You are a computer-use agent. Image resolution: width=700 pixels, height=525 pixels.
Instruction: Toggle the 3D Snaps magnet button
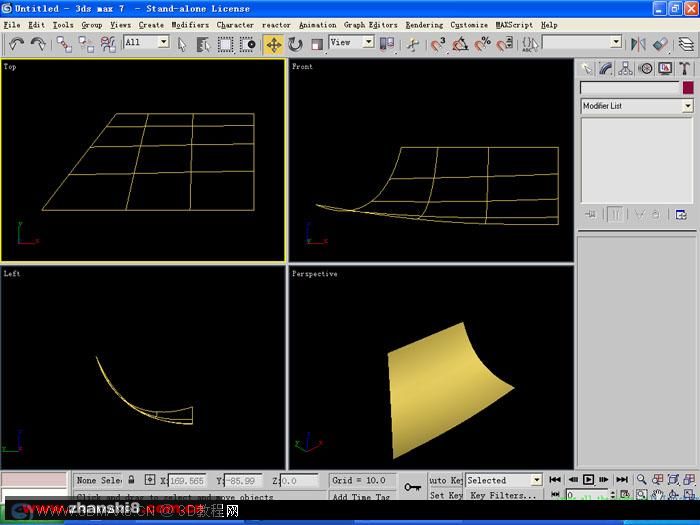[x=438, y=44]
